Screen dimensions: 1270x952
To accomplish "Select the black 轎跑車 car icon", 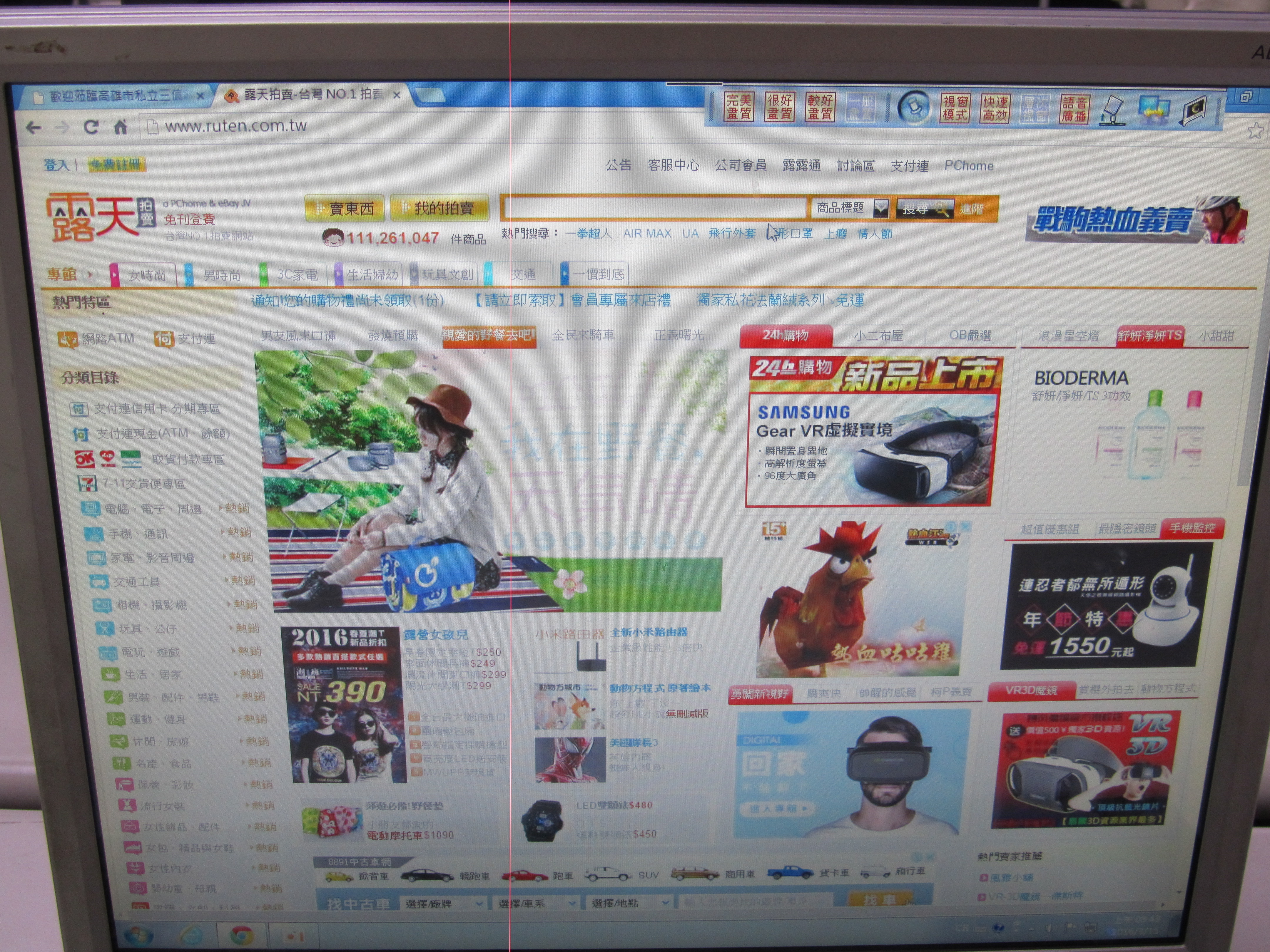I will click(428, 876).
